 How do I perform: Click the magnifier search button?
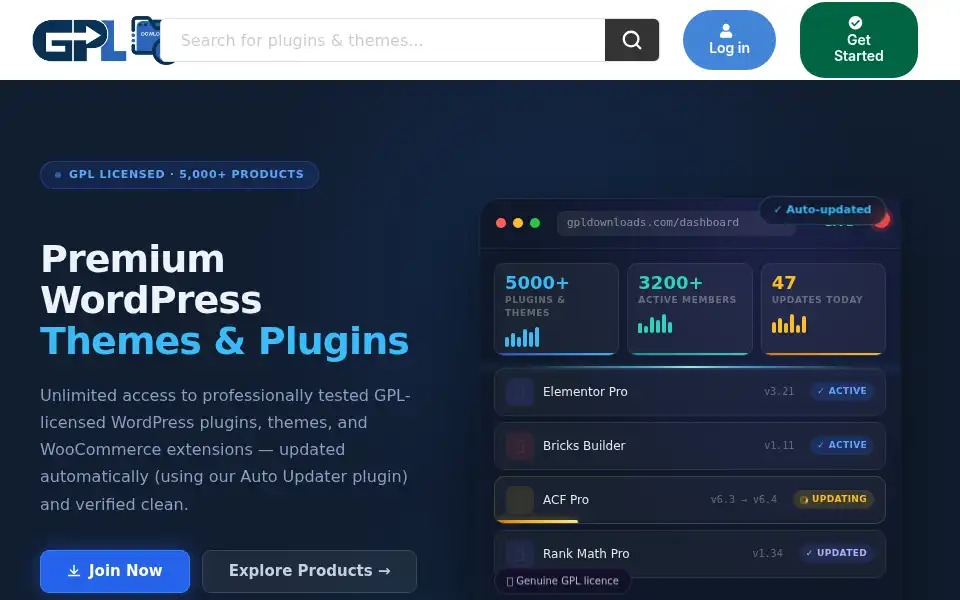tap(632, 40)
